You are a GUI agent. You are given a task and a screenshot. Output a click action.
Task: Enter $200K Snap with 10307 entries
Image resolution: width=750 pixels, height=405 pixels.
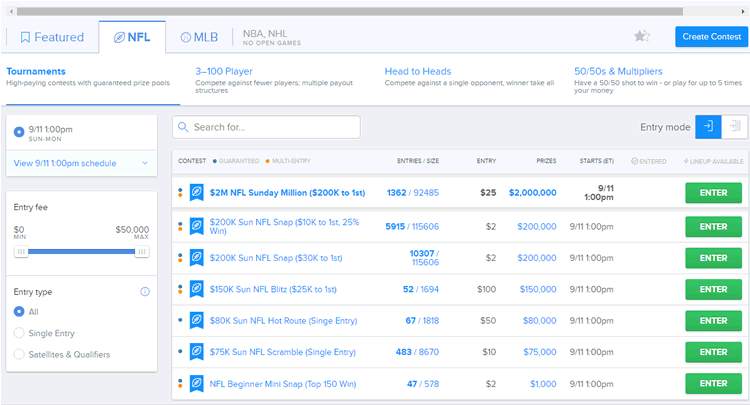click(713, 258)
